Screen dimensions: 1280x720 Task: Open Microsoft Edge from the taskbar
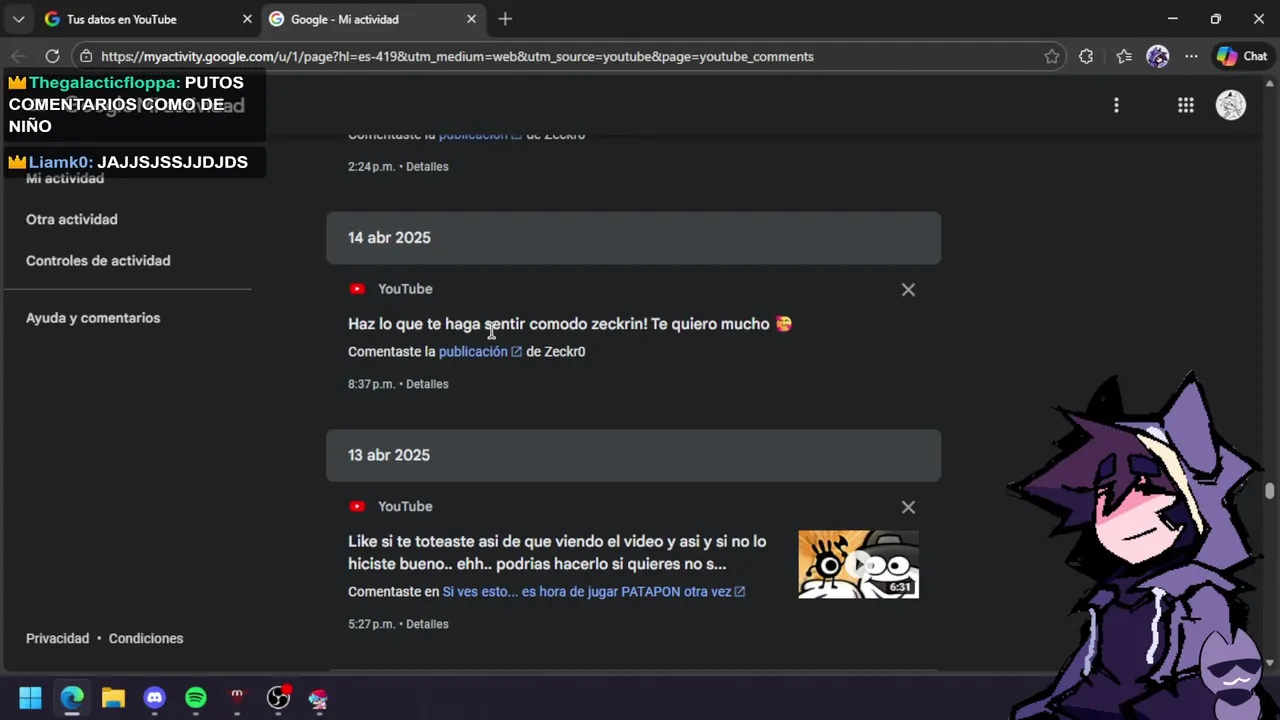72,698
